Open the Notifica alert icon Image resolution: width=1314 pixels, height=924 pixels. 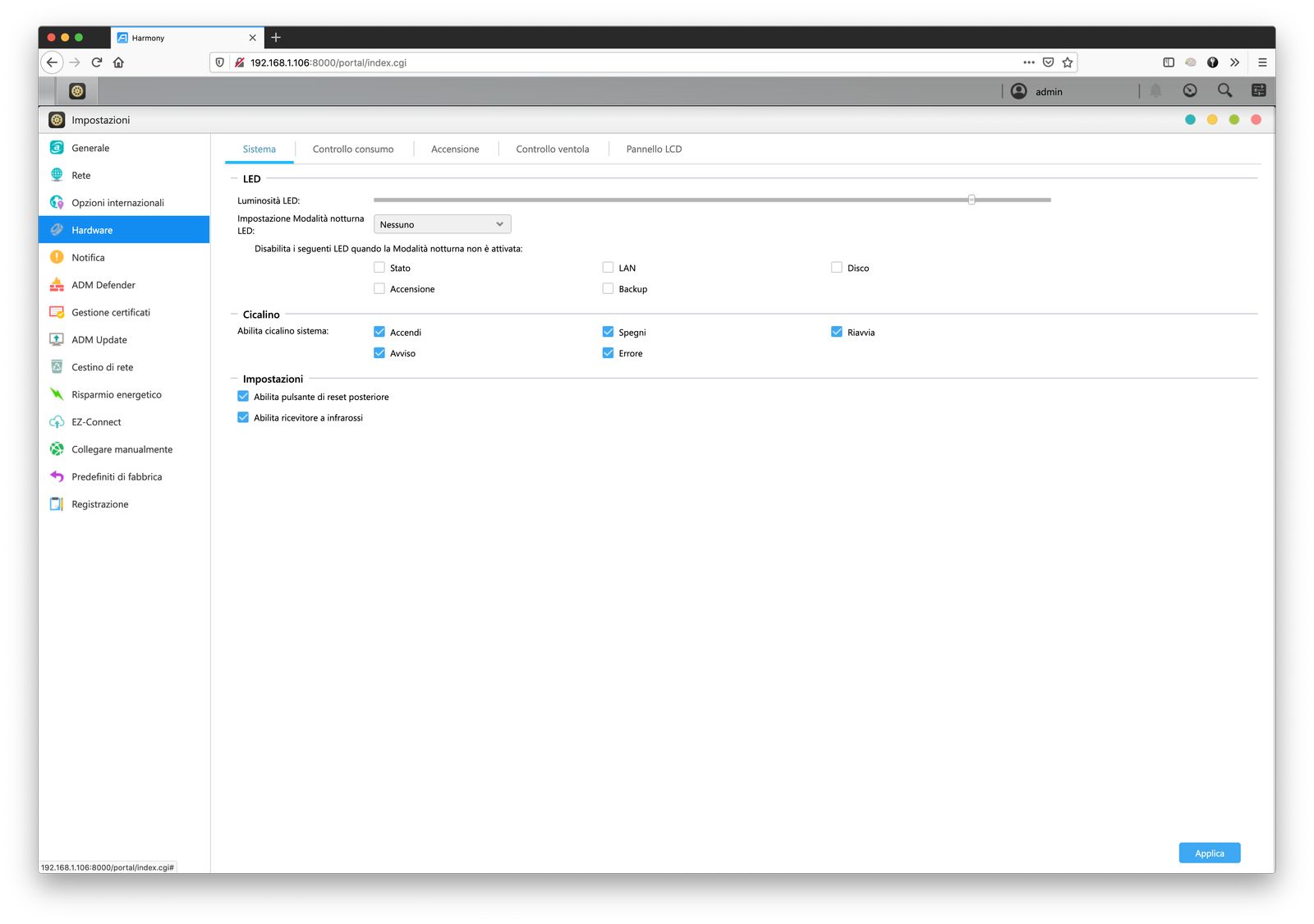(57, 257)
